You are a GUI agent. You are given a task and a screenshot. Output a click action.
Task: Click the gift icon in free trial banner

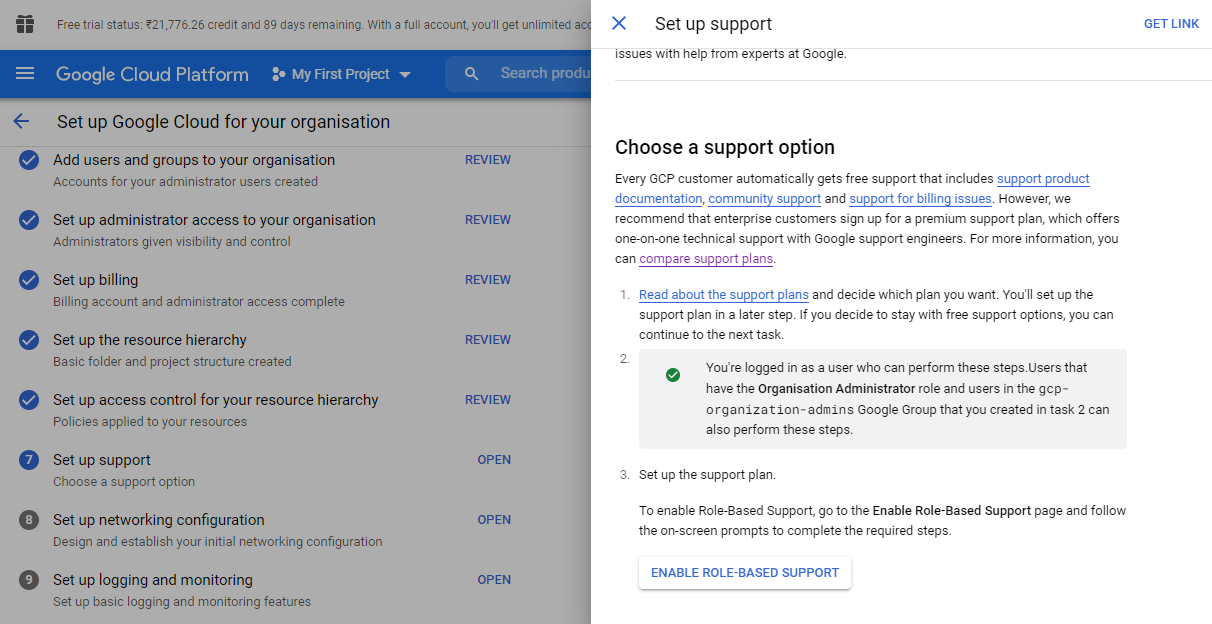click(25, 24)
